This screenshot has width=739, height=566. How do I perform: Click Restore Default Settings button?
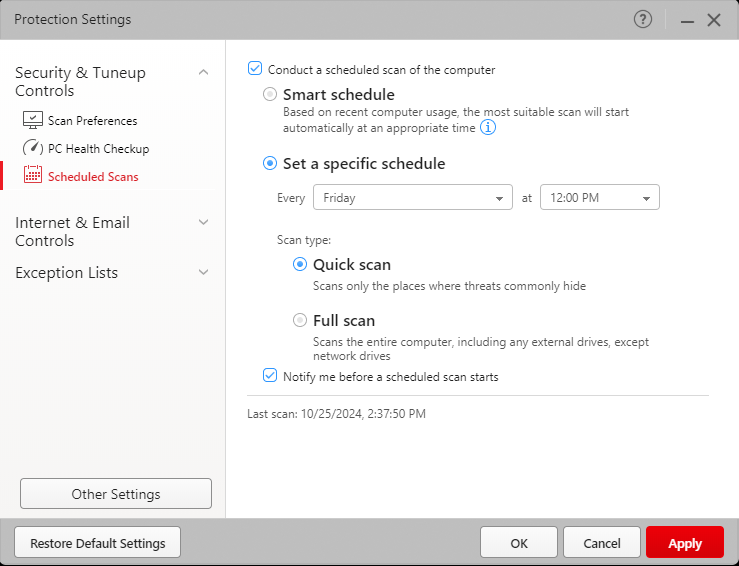97,543
